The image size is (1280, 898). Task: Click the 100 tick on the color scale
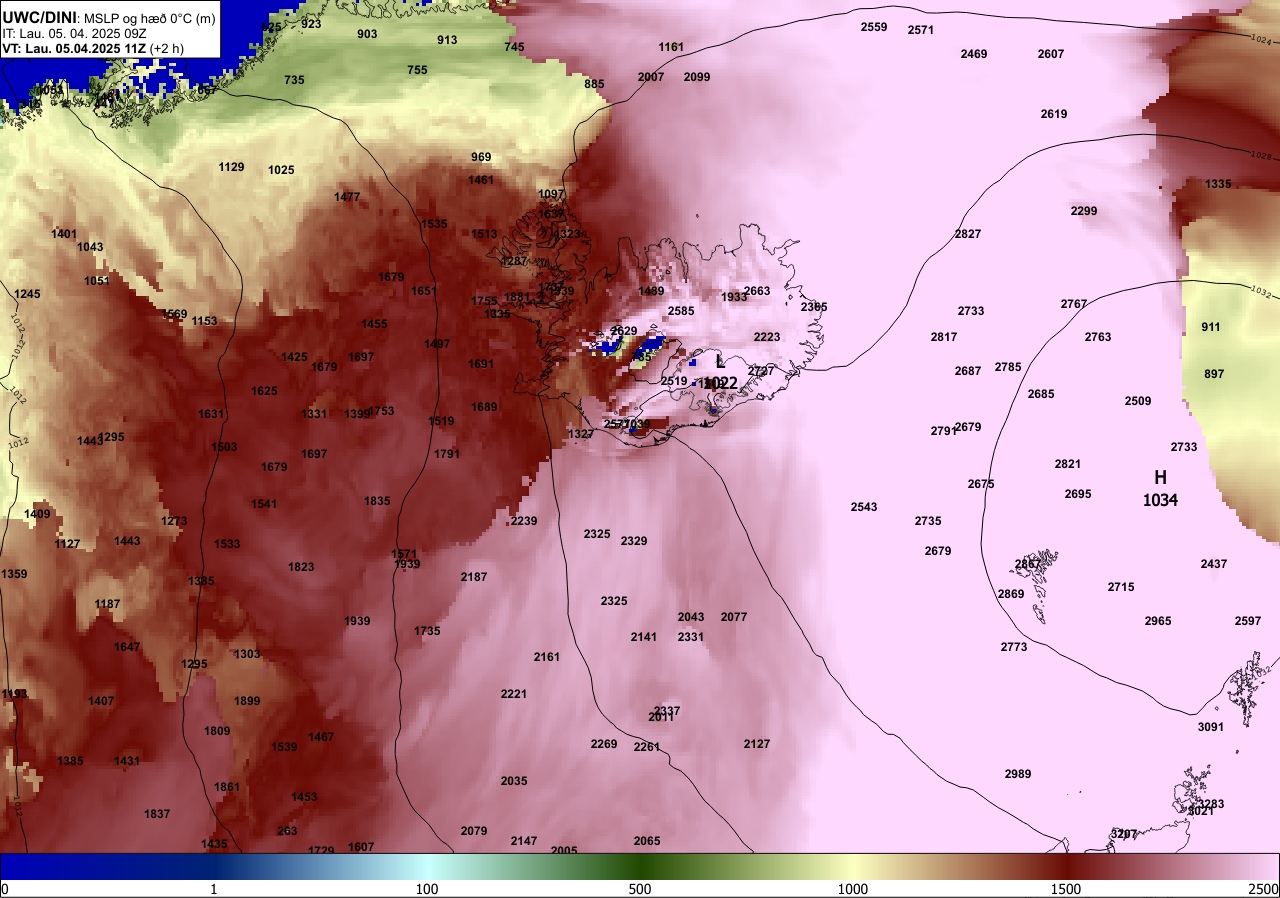(427, 889)
